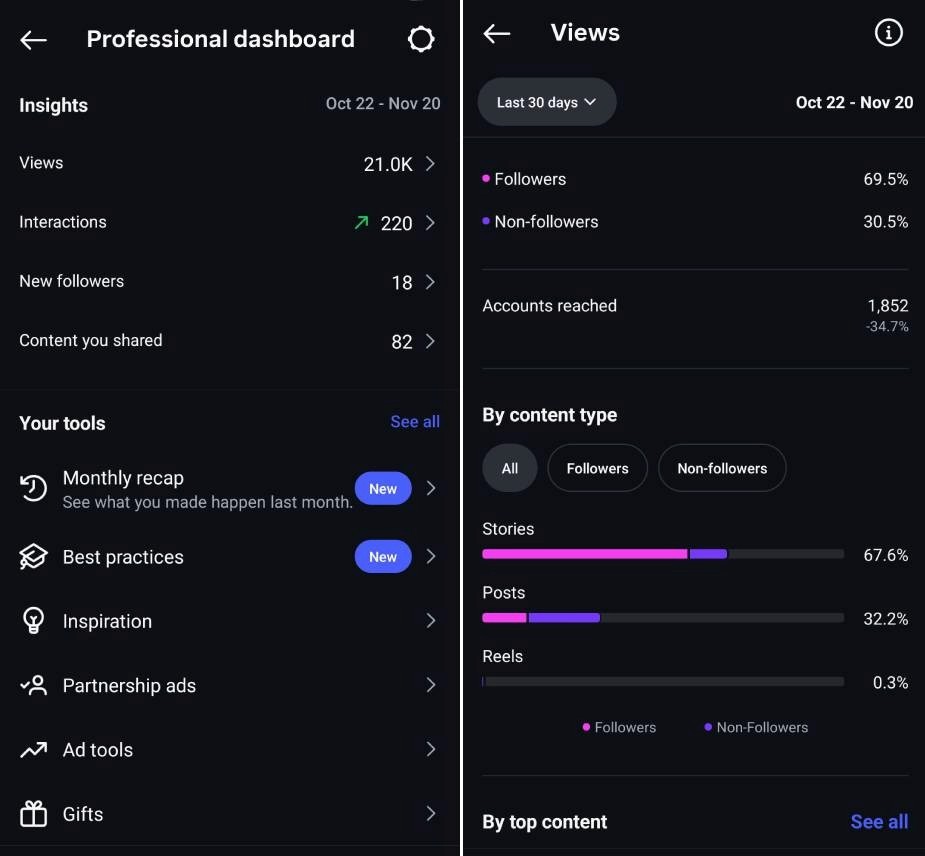The image size is (925, 856).
Task: Click See all next to By top content
Action: click(x=879, y=822)
